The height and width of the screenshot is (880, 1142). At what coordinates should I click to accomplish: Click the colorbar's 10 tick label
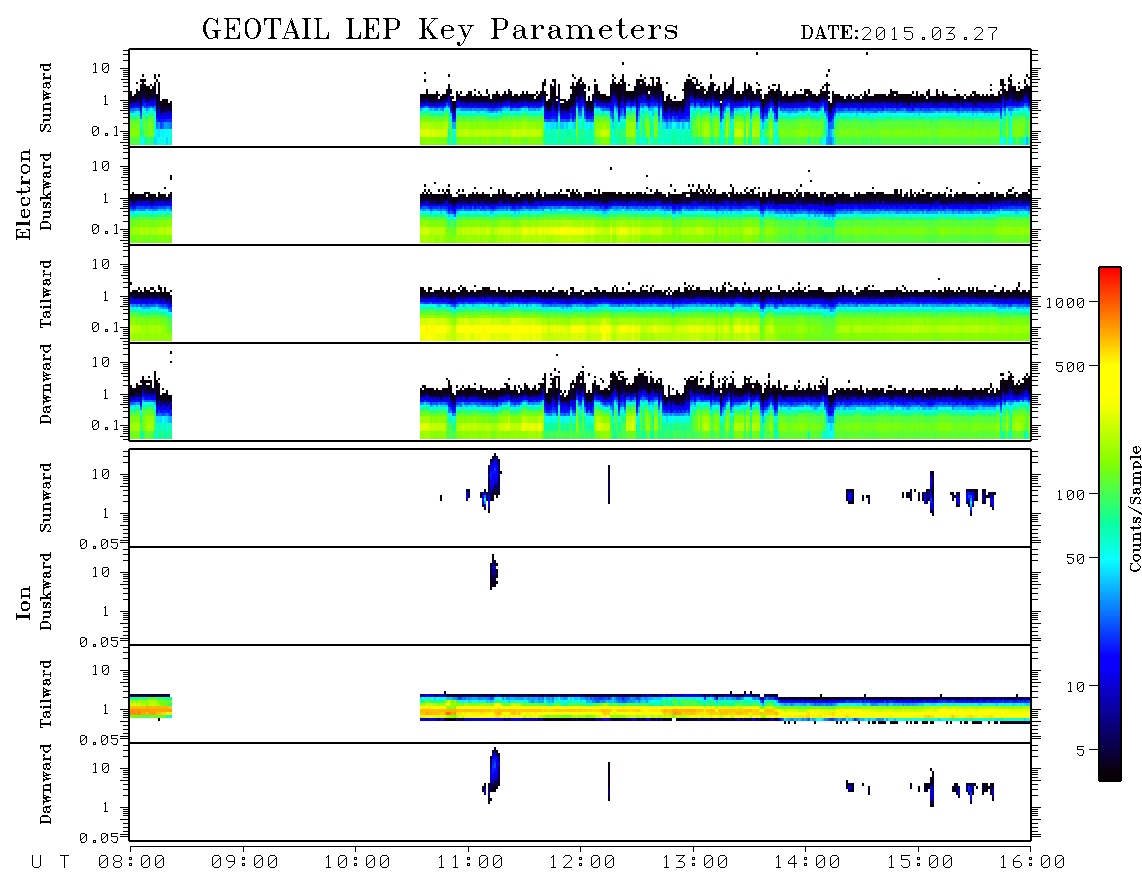click(x=1076, y=687)
